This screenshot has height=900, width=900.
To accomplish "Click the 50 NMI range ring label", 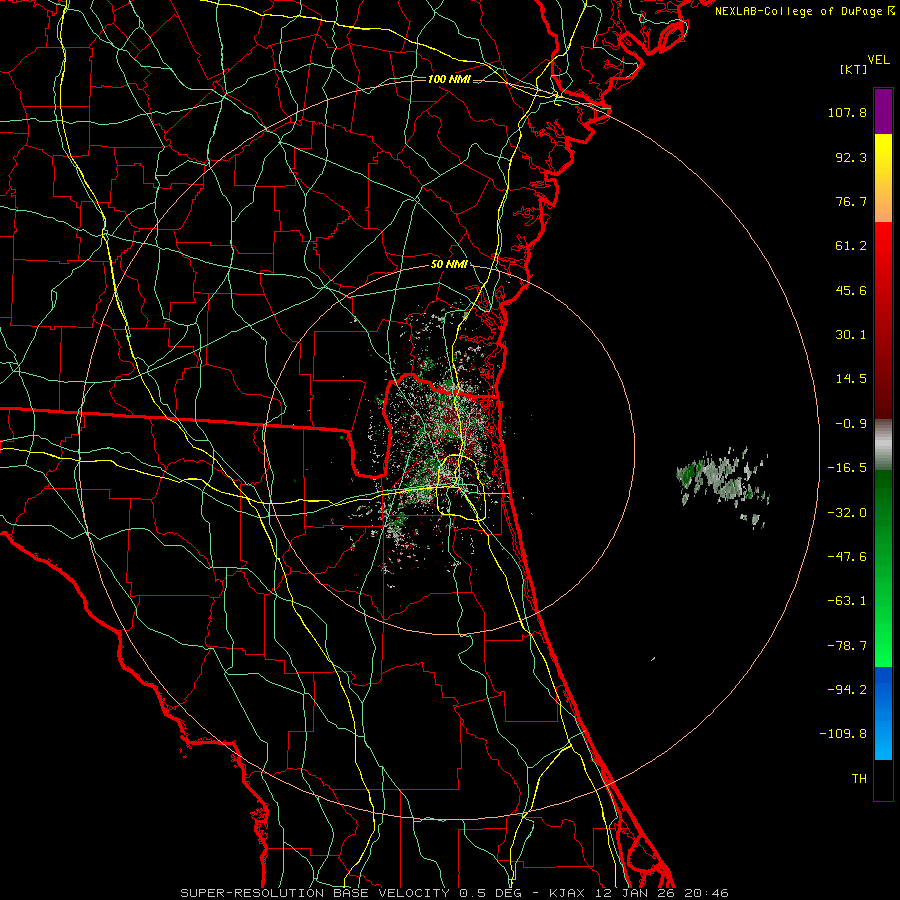I will pyautogui.click(x=449, y=264).
